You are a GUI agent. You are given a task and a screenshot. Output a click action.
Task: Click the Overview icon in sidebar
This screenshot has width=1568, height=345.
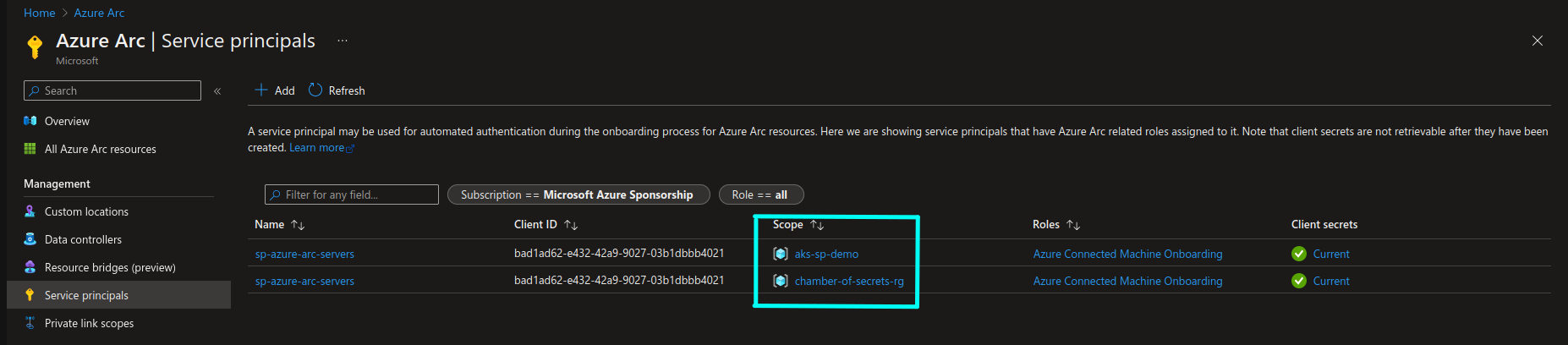coord(30,121)
